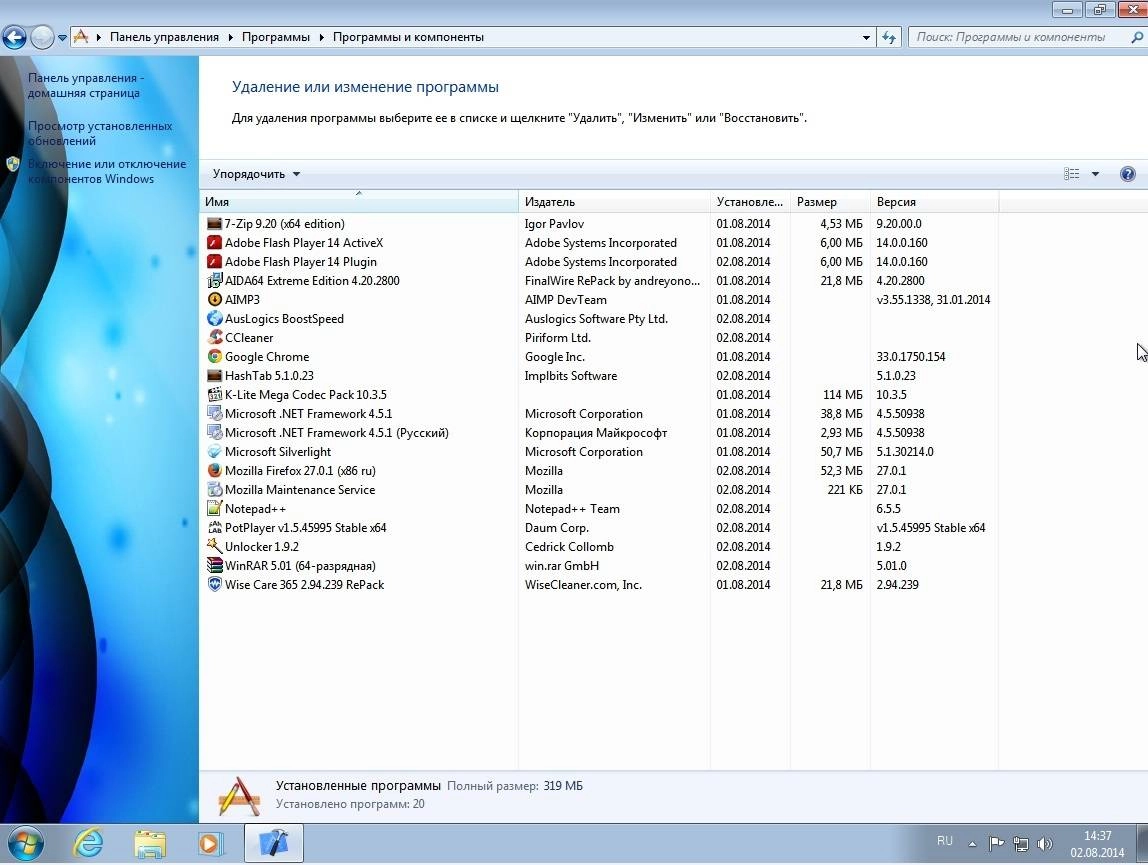Click the Microsoft .NET Framework 4.5.1 (Русский) icon

coord(215,433)
